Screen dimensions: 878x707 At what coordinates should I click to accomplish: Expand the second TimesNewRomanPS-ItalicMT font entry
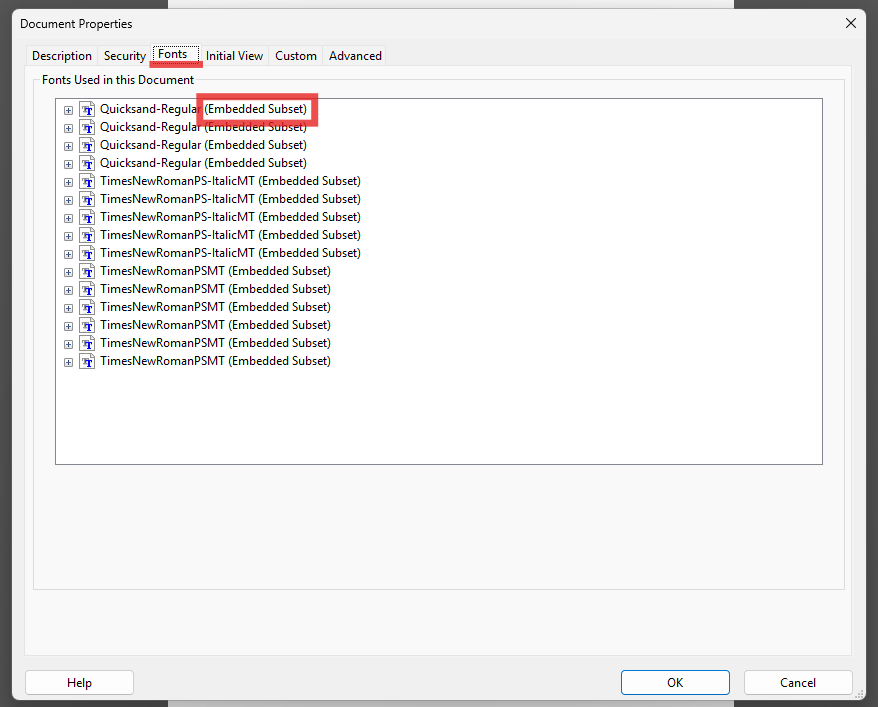[68, 200]
